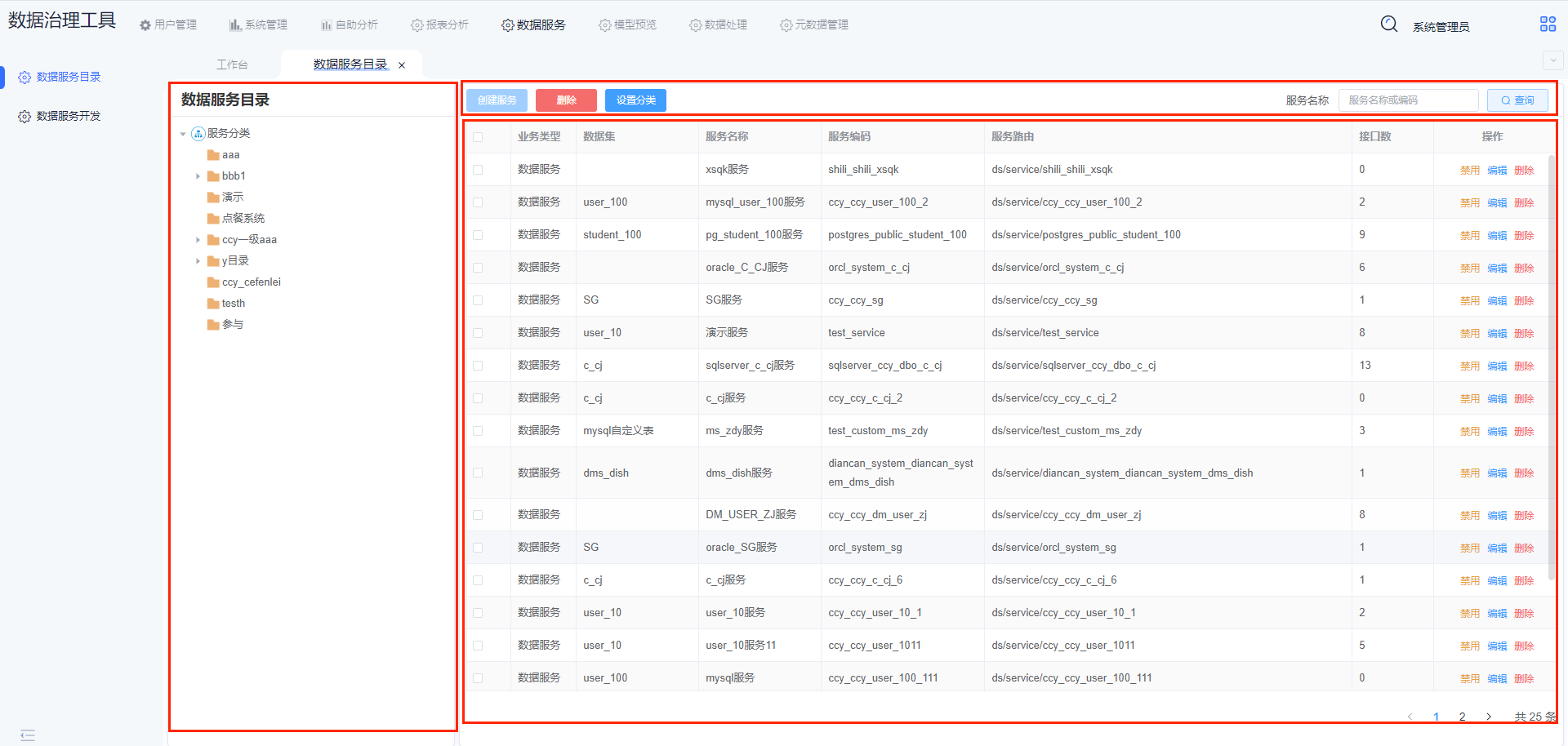This screenshot has height=746, width=1568.
Task: Check the xsqk服务 row checkbox
Action: 478,170
